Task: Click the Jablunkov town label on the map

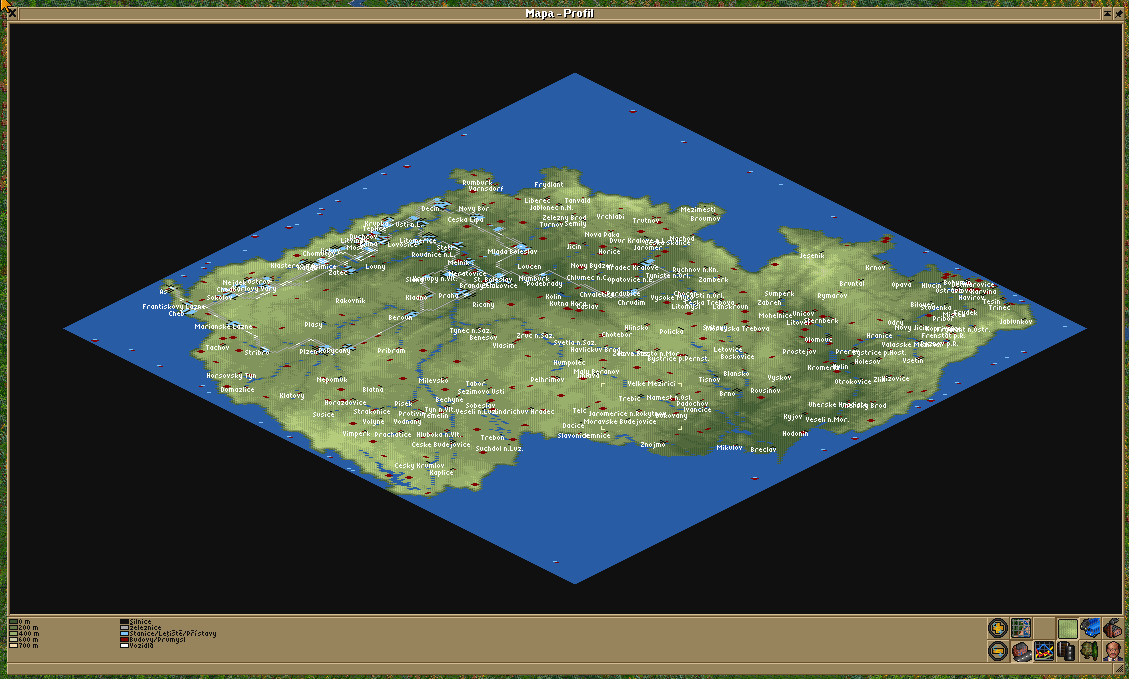Action: [1016, 322]
